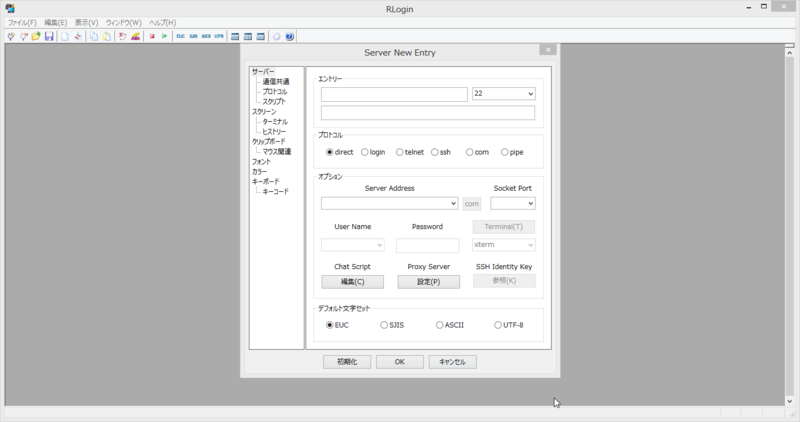Click the first connect plug toolbar icon
The width and height of the screenshot is (800, 422).
tap(11, 36)
